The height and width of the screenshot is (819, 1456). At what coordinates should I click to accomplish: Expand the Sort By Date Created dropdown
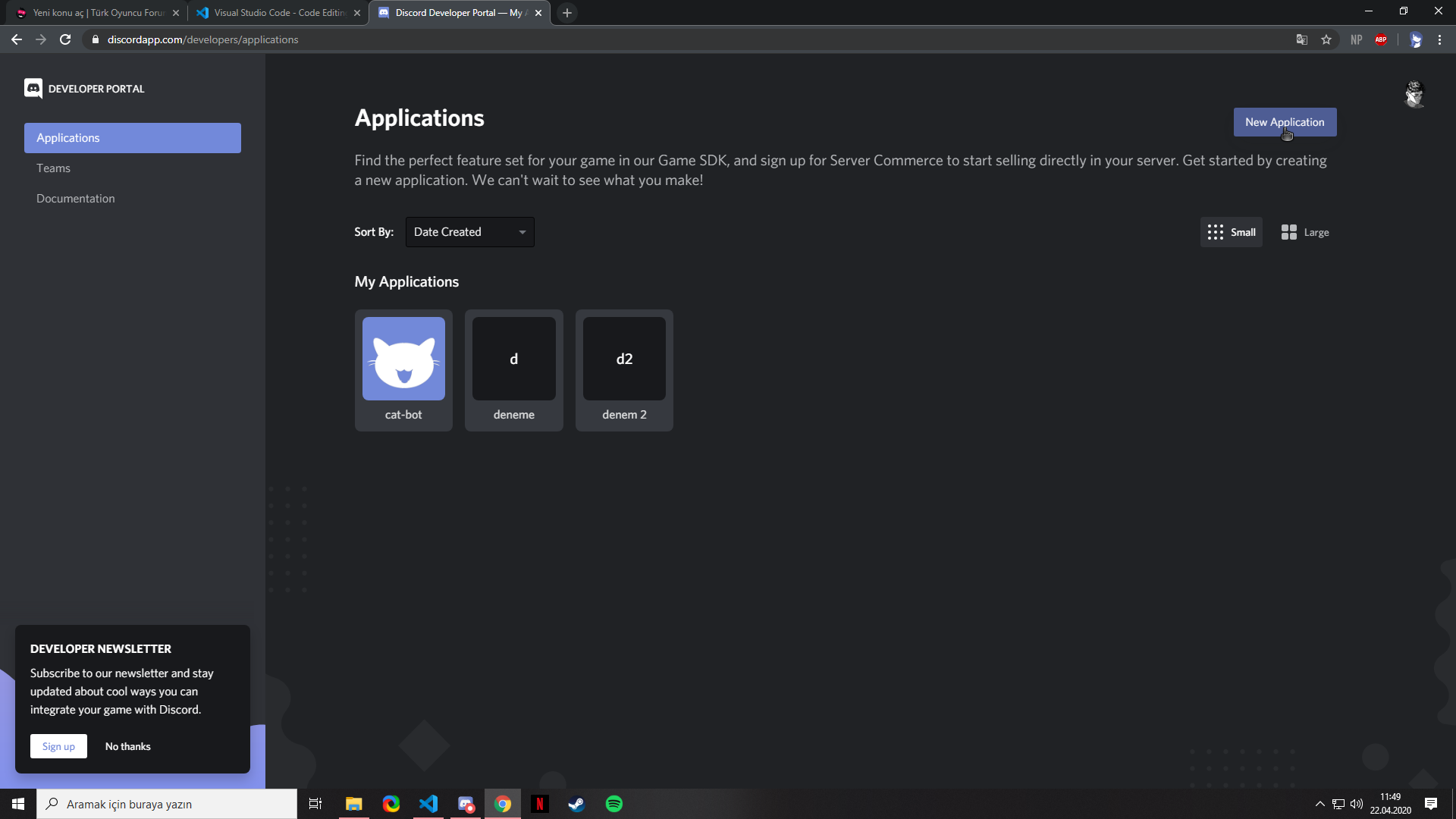coord(470,232)
